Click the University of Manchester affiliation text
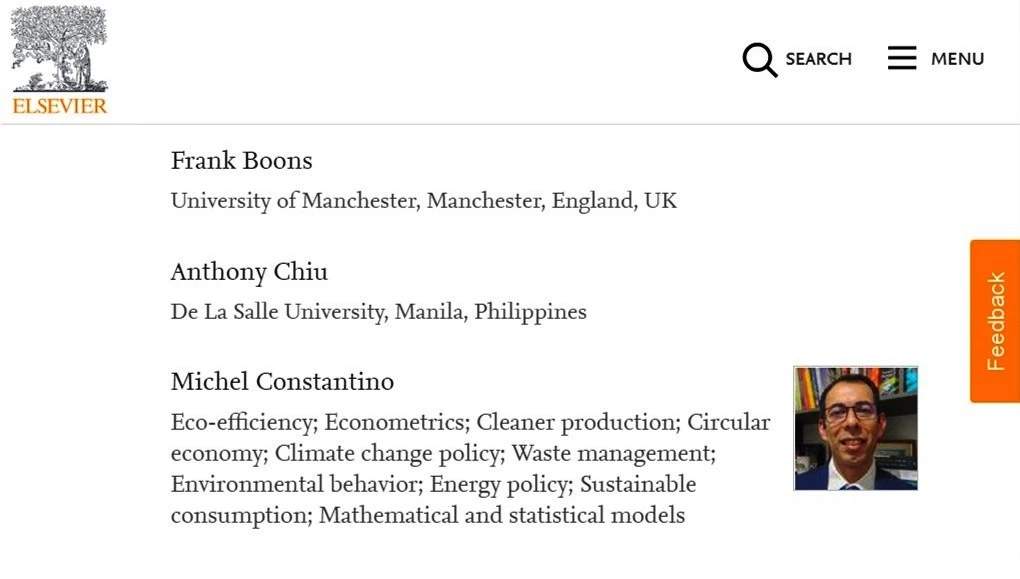 423,200
